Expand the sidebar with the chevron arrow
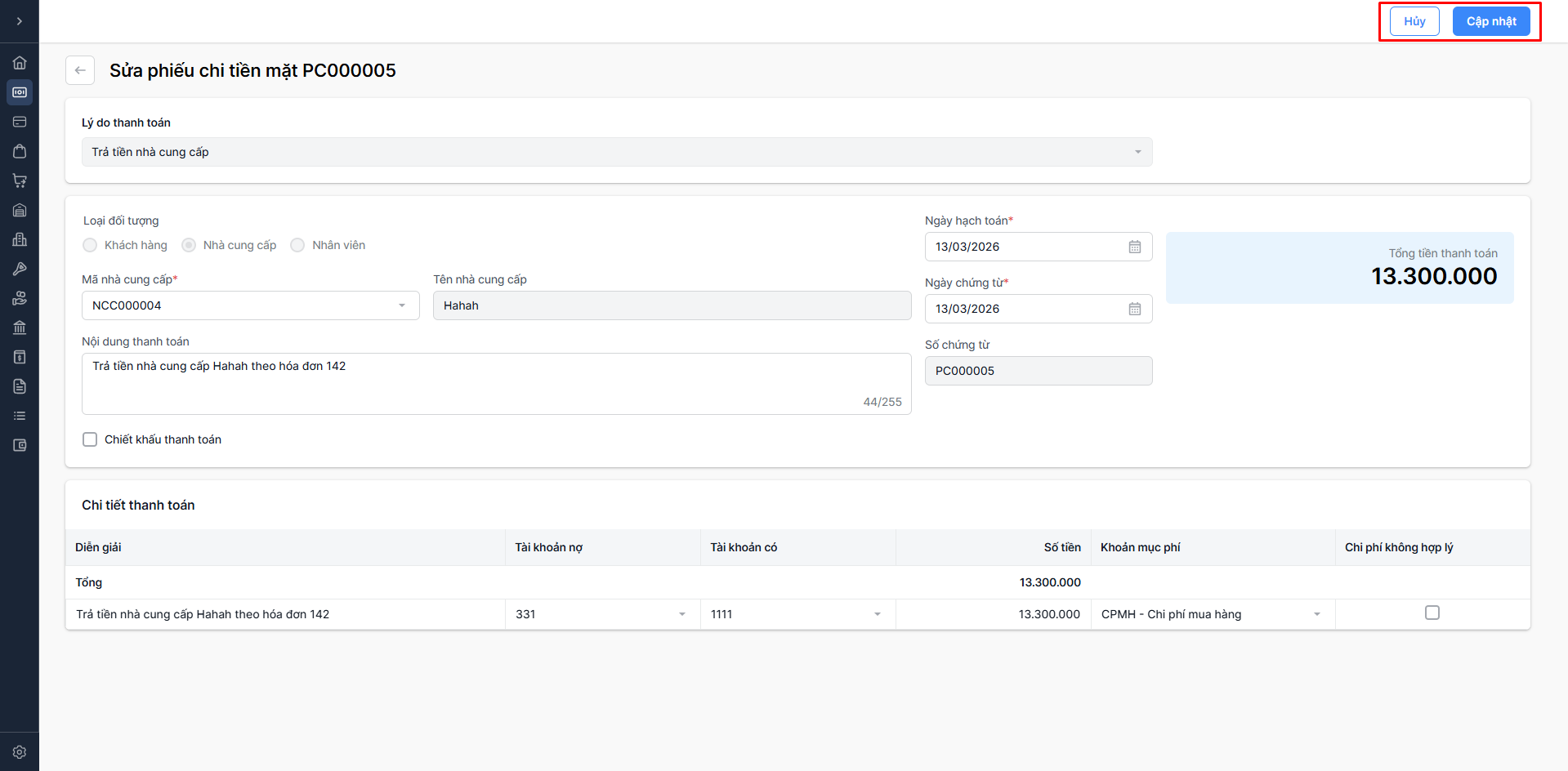The image size is (1568, 771). (20, 21)
